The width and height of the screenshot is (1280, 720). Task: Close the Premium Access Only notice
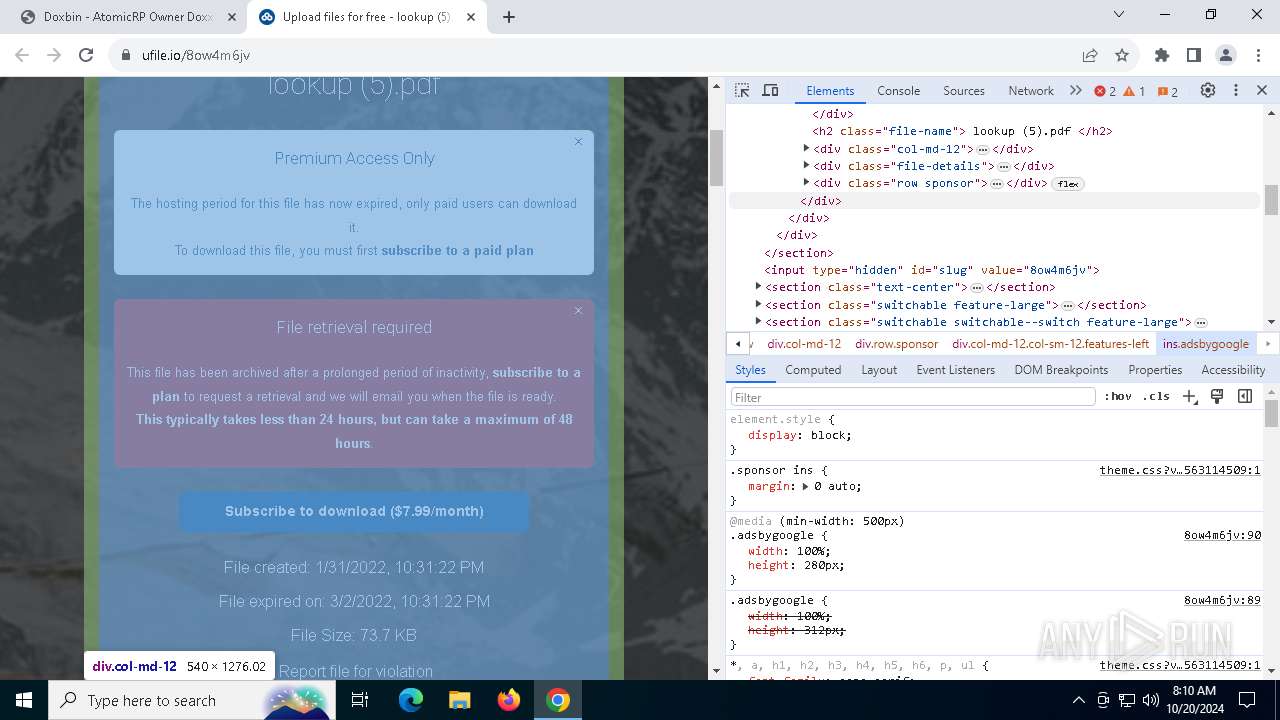[x=578, y=142]
